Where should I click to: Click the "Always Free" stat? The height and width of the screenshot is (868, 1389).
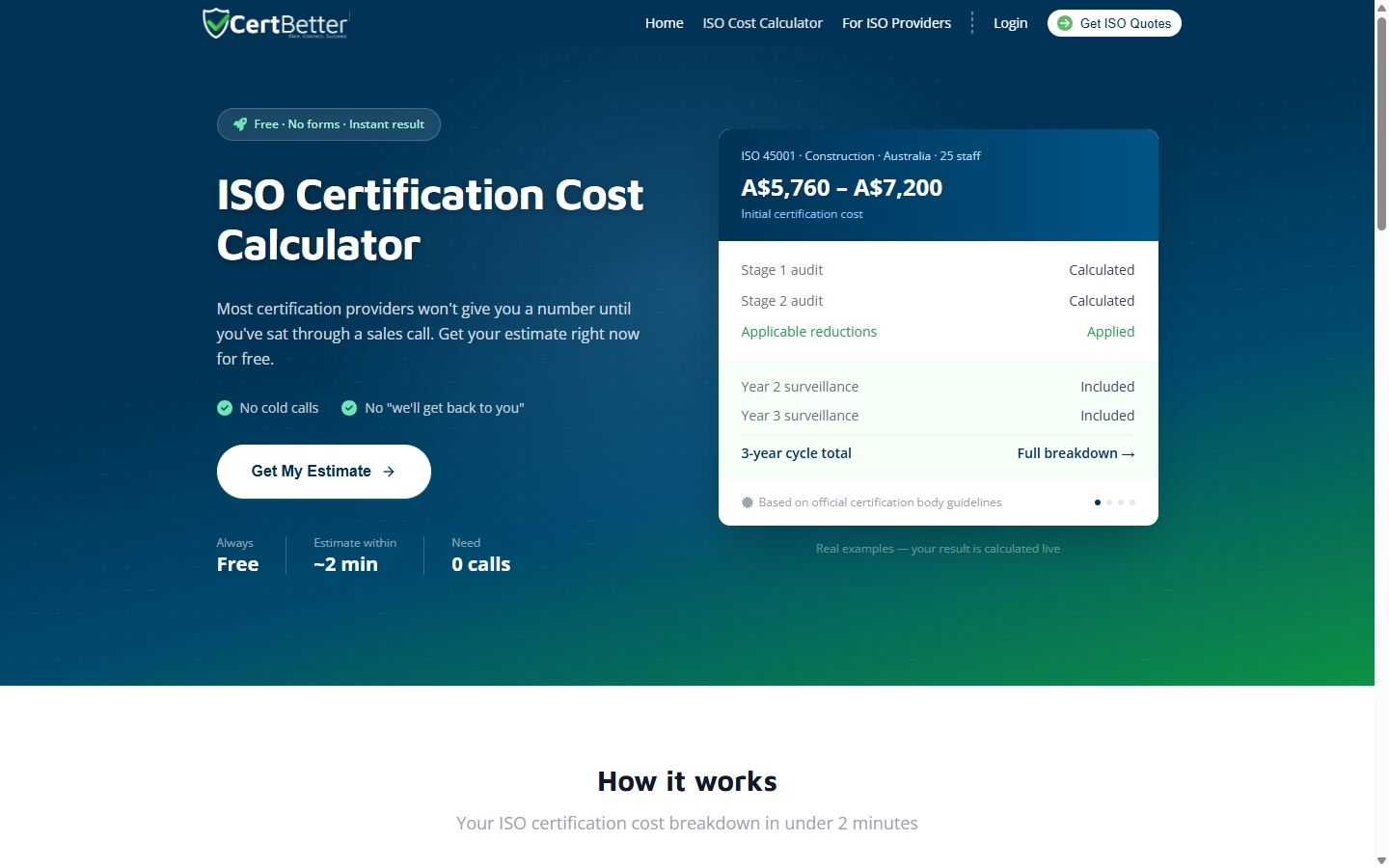pos(238,556)
